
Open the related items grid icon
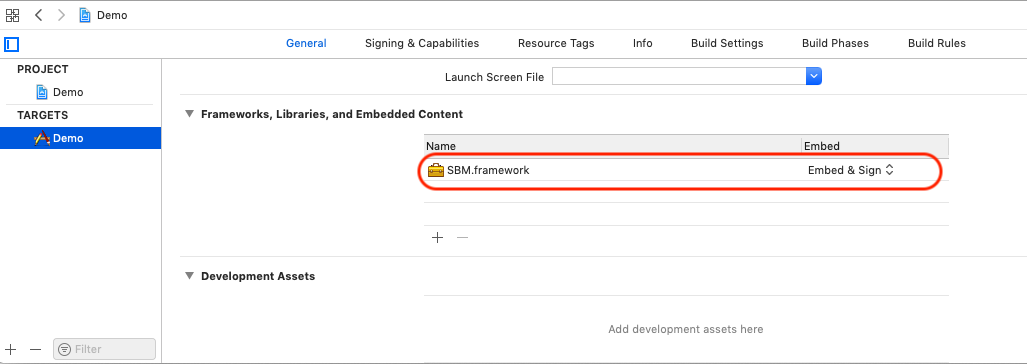[12, 15]
